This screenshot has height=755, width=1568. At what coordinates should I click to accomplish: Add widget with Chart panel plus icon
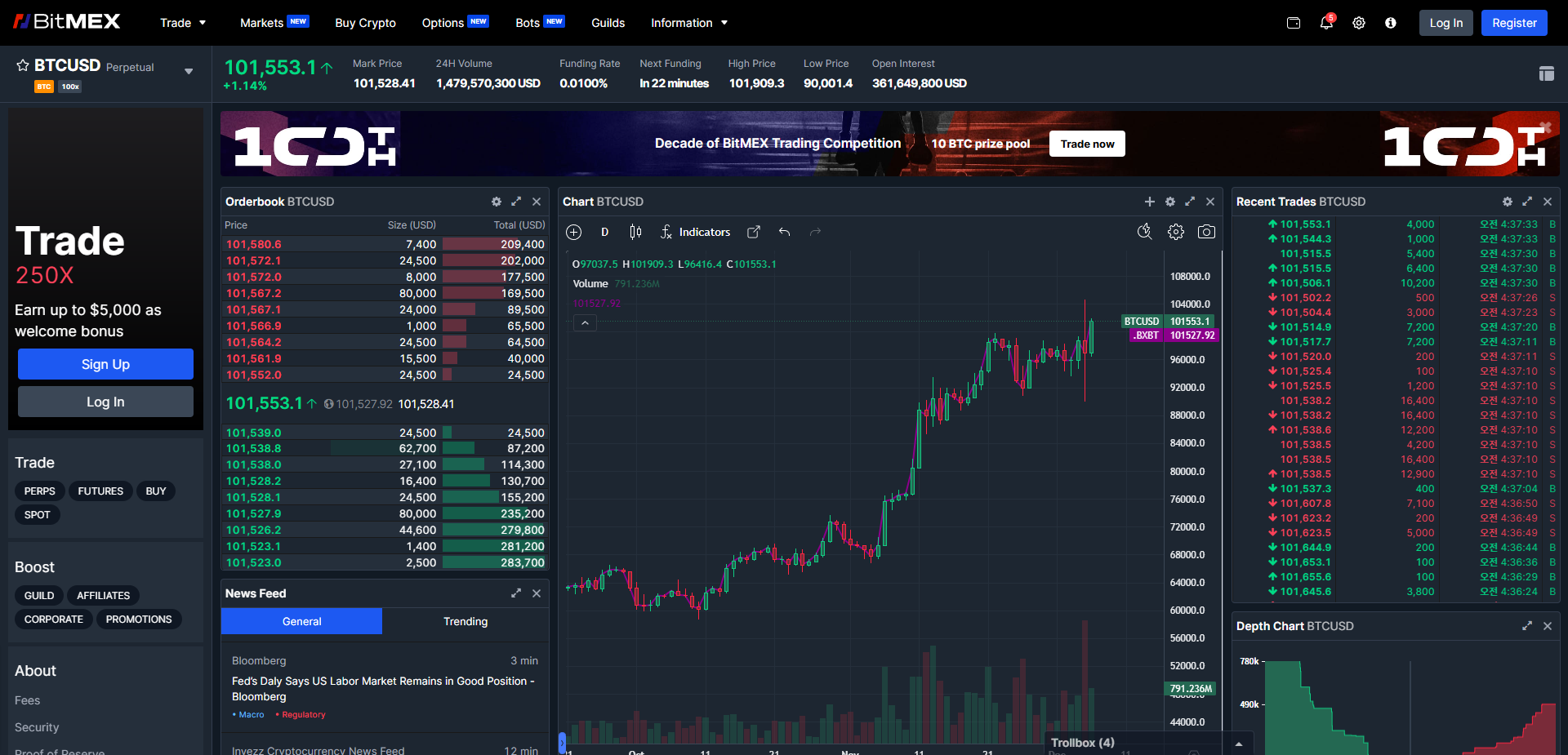[x=1150, y=202]
